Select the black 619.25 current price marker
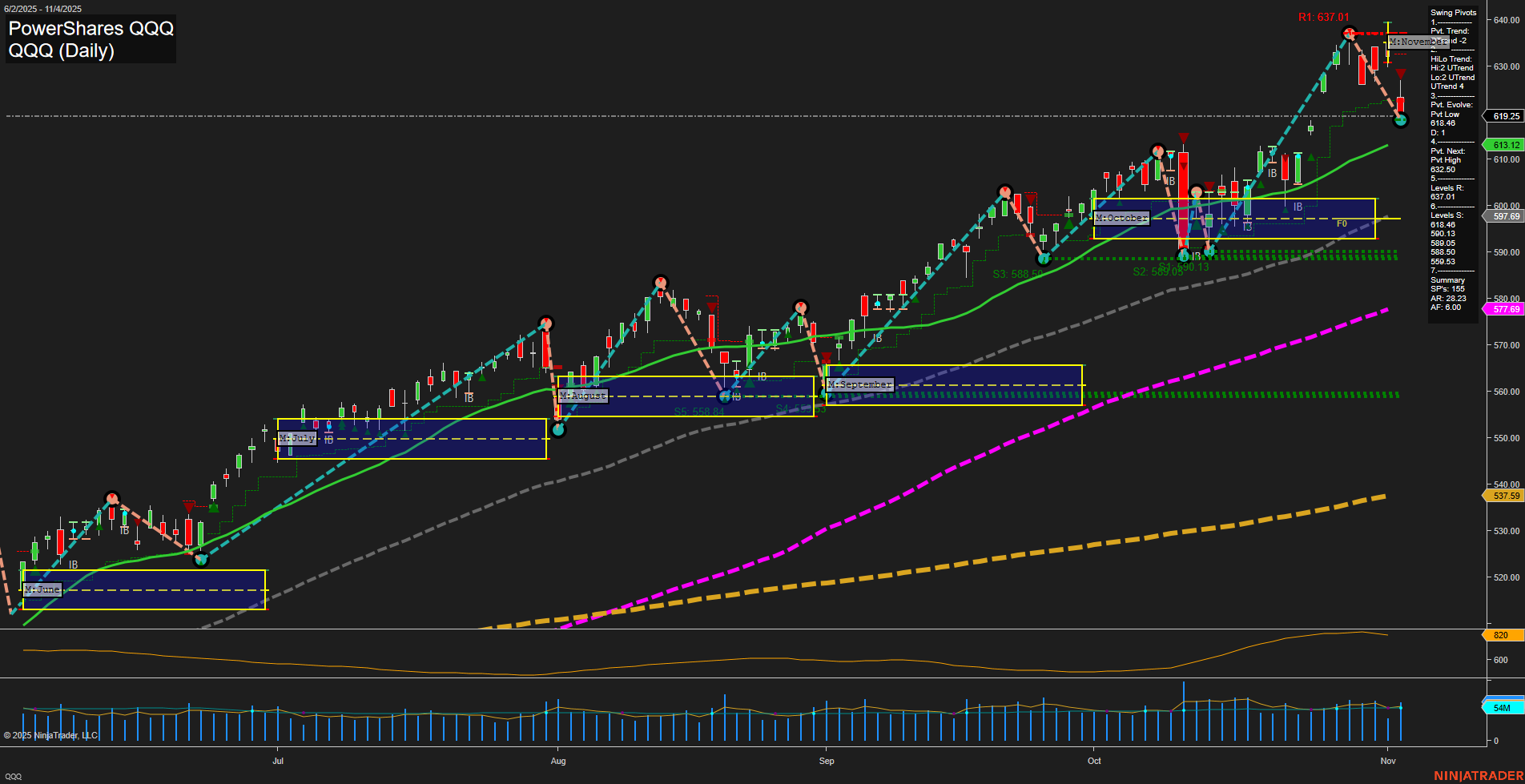 (x=1505, y=116)
